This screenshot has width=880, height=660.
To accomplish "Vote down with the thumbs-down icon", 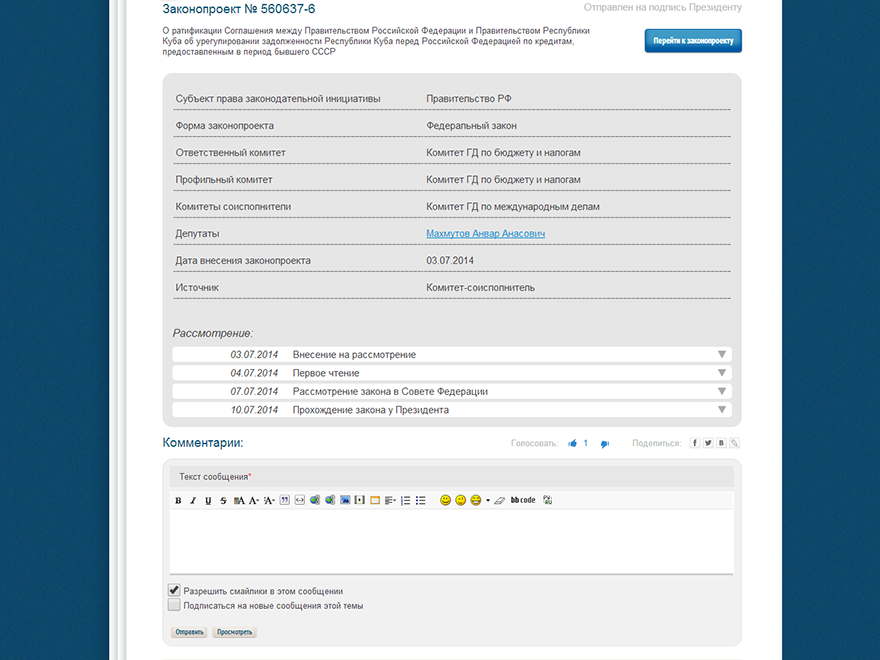I will (x=605, y=444).
